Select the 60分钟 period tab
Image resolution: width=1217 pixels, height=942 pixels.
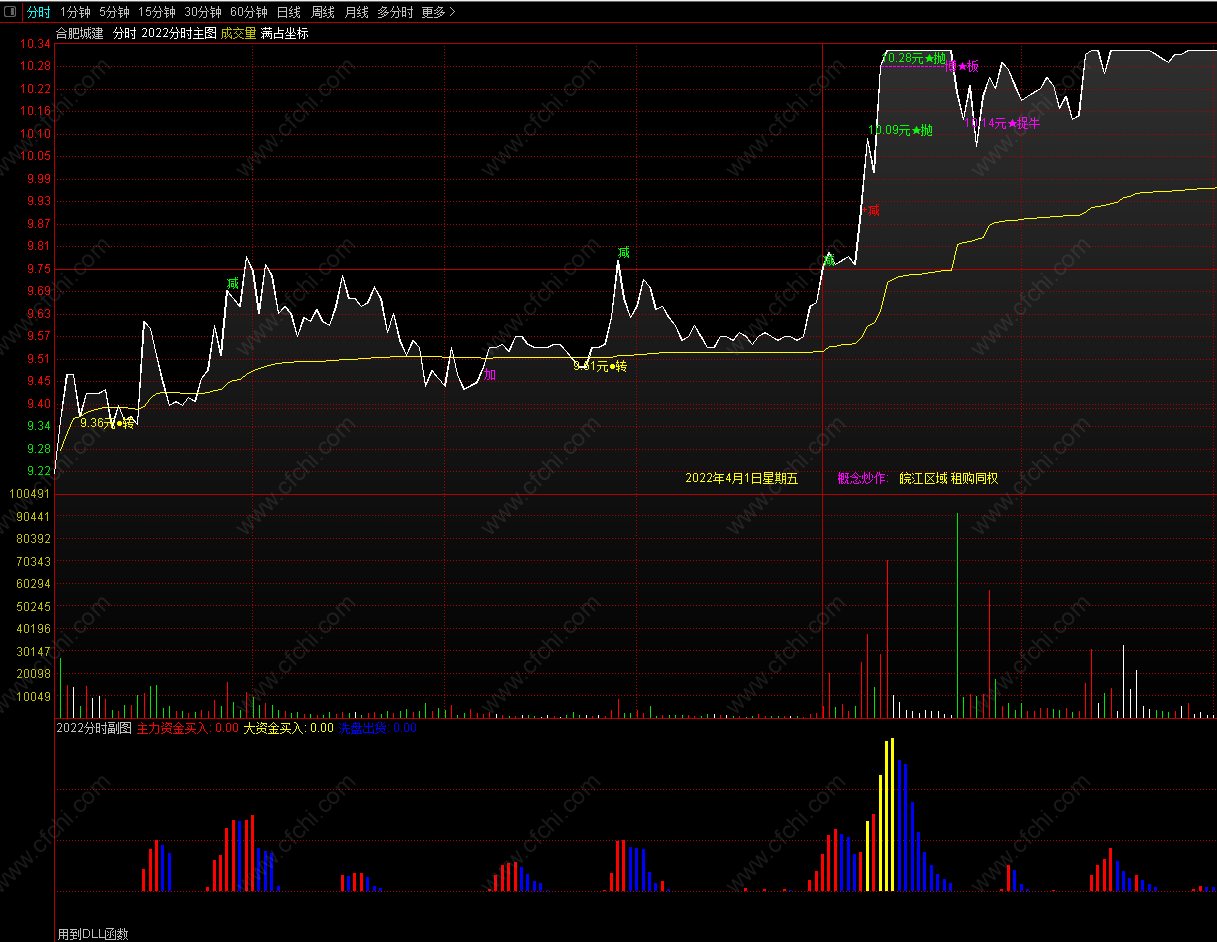(x=249, y=12)
